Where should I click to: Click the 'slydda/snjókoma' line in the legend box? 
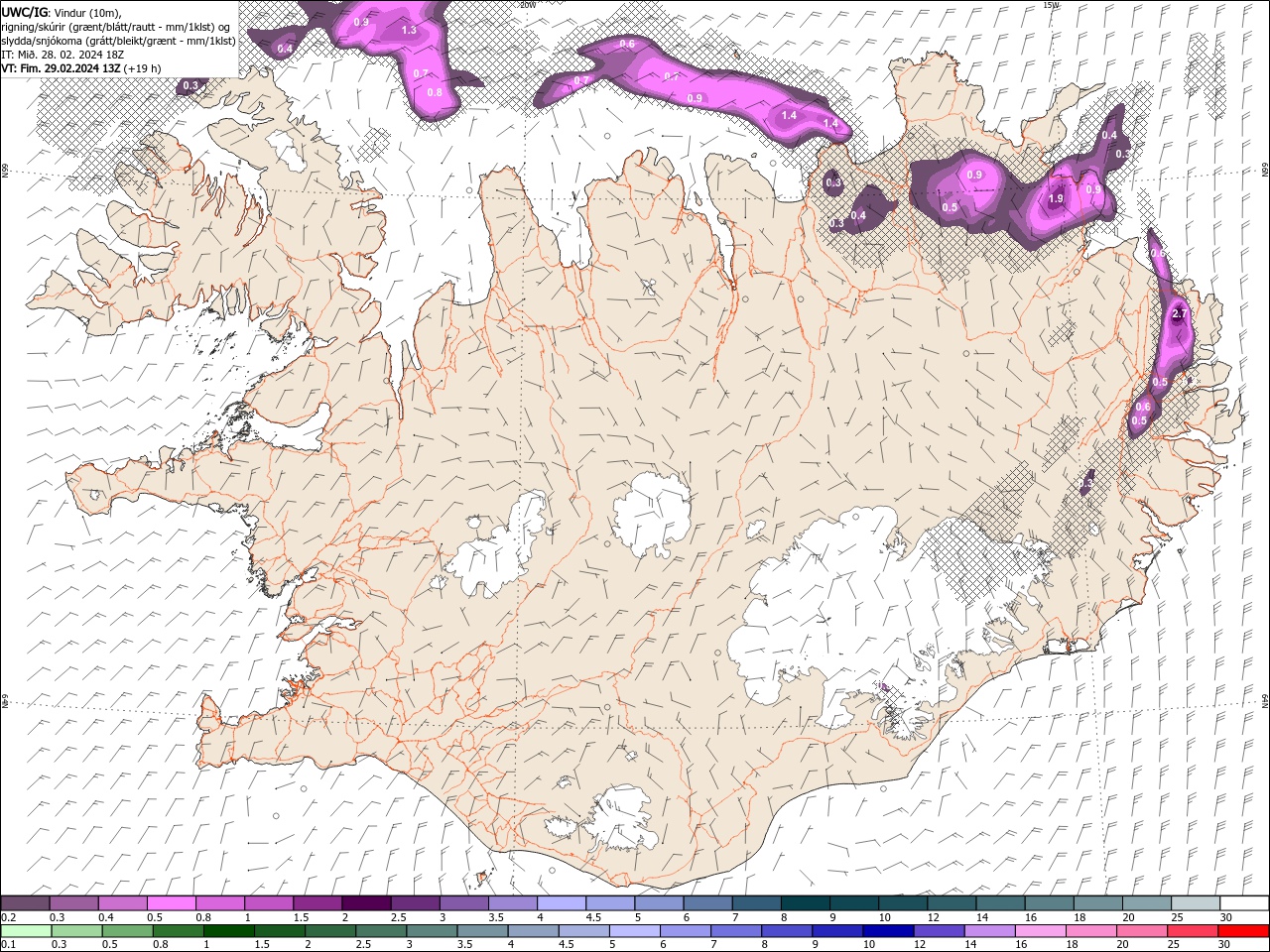coord(119,41)
